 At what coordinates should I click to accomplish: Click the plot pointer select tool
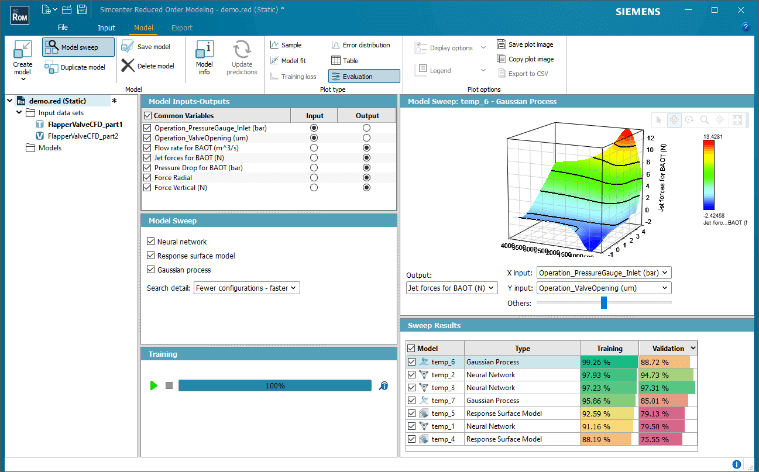(658, 120)
